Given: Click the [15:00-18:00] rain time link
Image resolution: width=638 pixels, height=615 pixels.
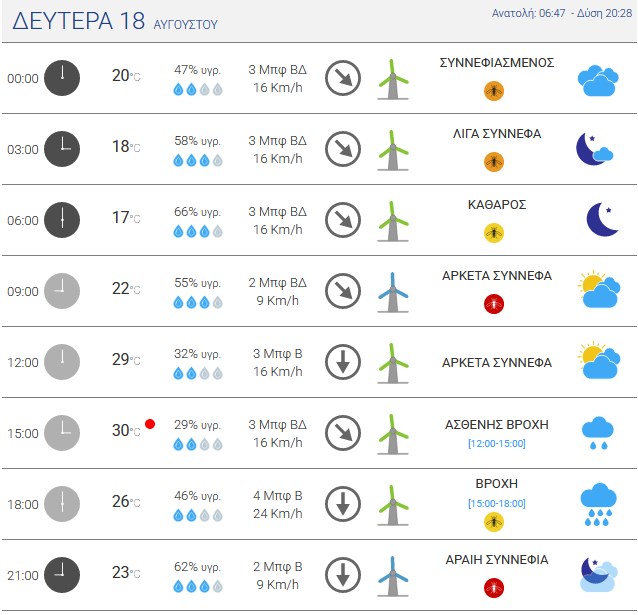Looking at the screenshot, I should click(497, 503).
